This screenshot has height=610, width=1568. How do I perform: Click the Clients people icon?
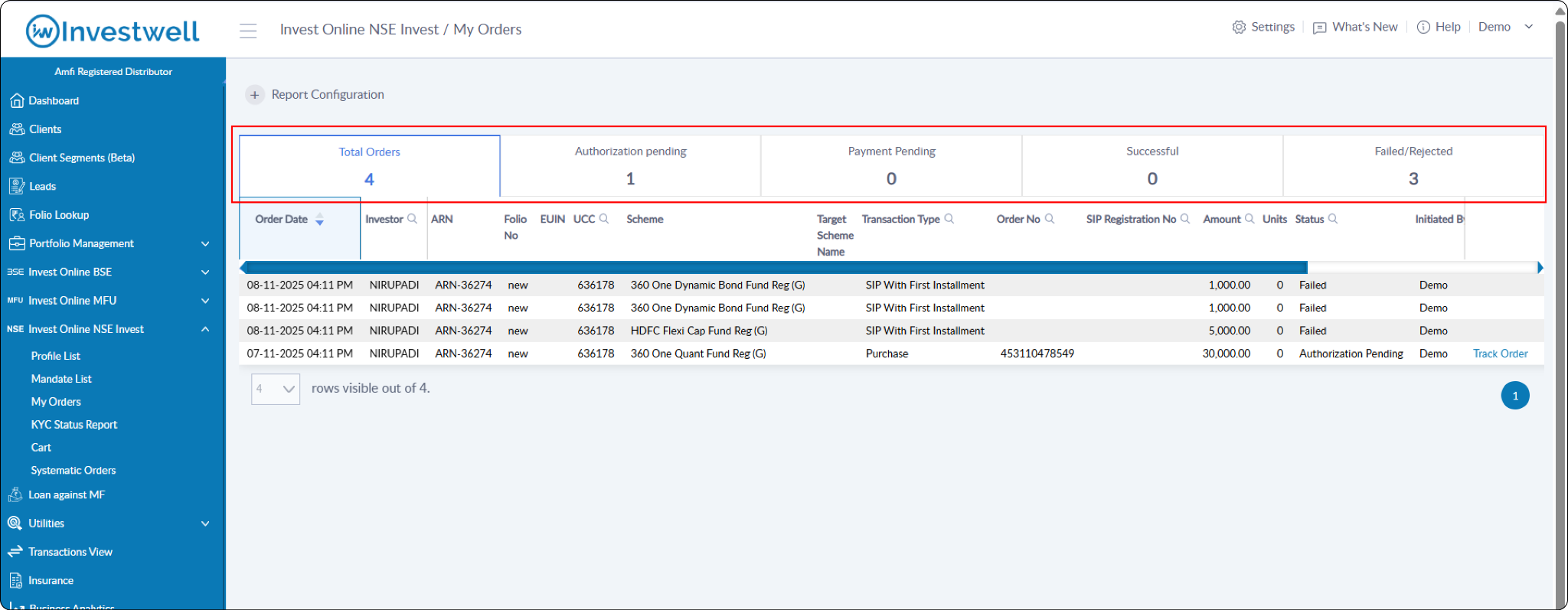pyautogui.click(x=17, y=129)
